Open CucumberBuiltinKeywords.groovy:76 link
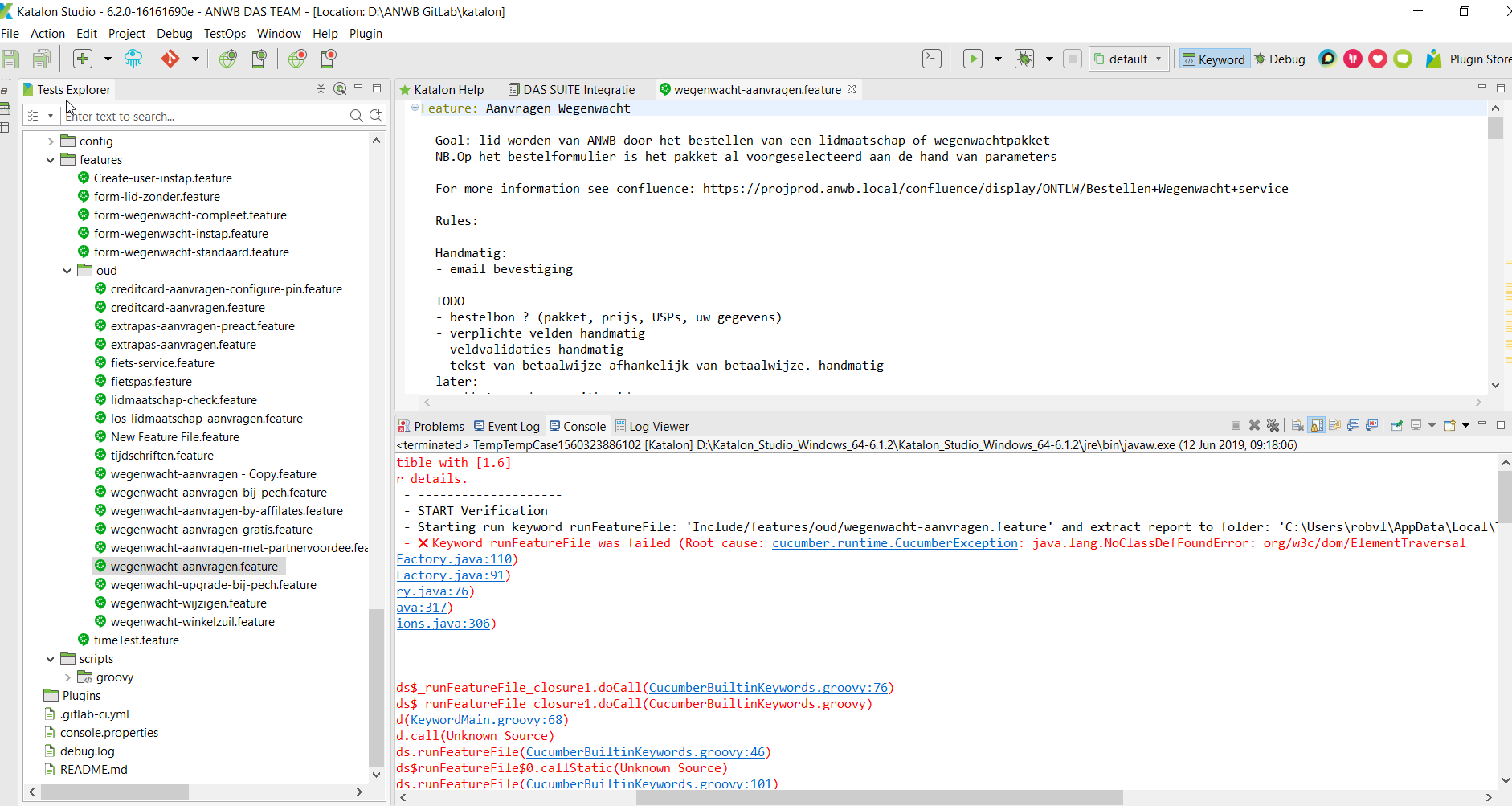This screenshot has height=806, width=1512. click(x=768, y=688)
